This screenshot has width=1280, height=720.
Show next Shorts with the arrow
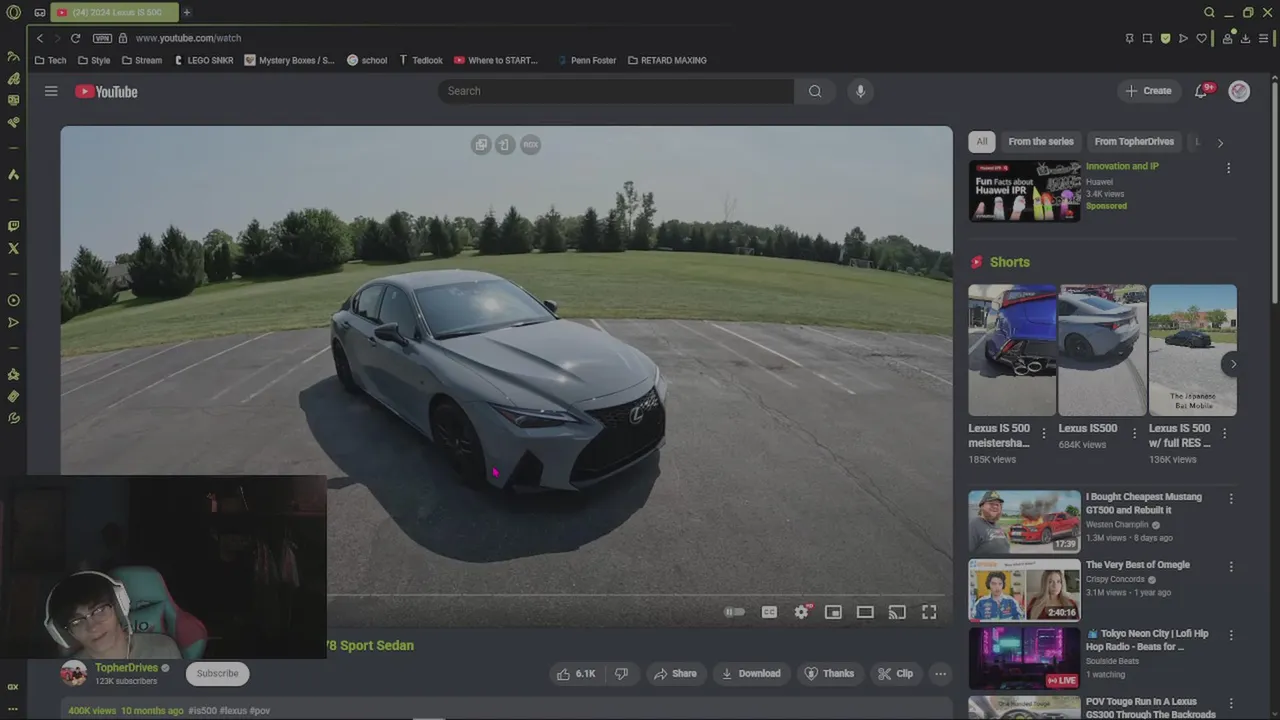click(x=1233, y=364)
